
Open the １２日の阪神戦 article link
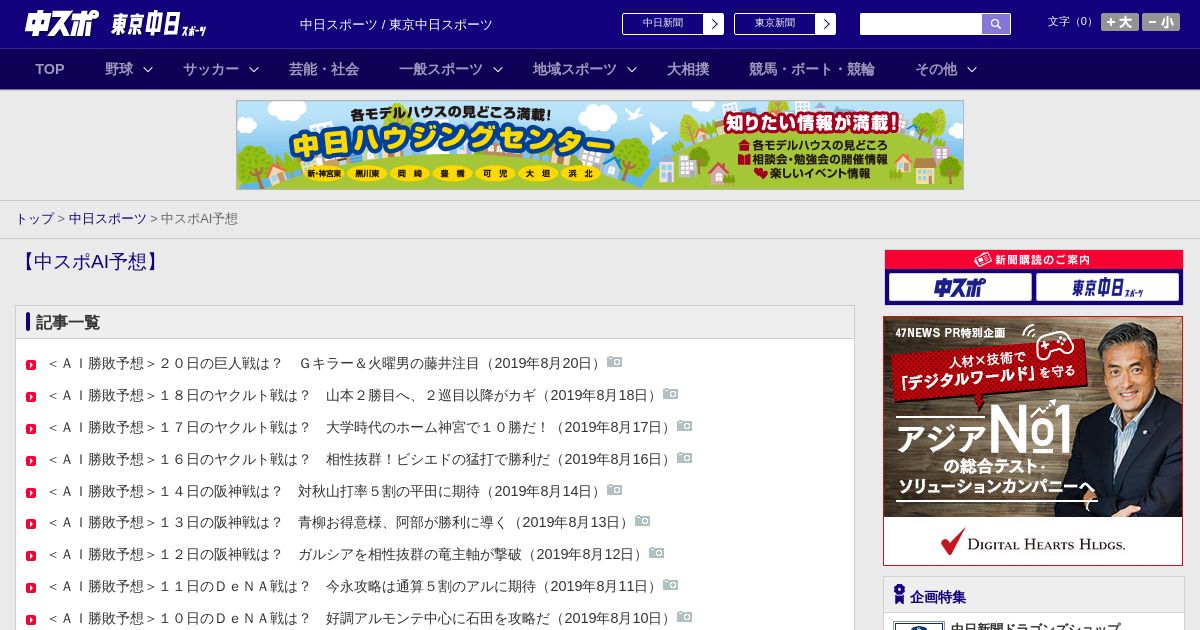pos(347,554)
